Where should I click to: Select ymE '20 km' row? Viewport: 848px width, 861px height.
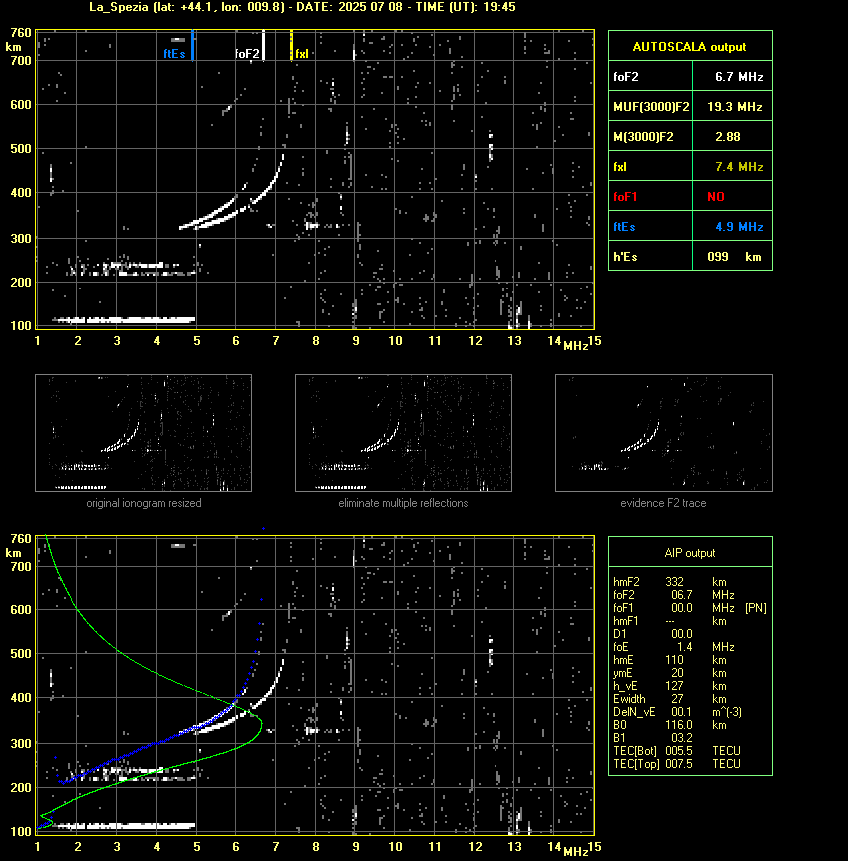pos(670,673)
